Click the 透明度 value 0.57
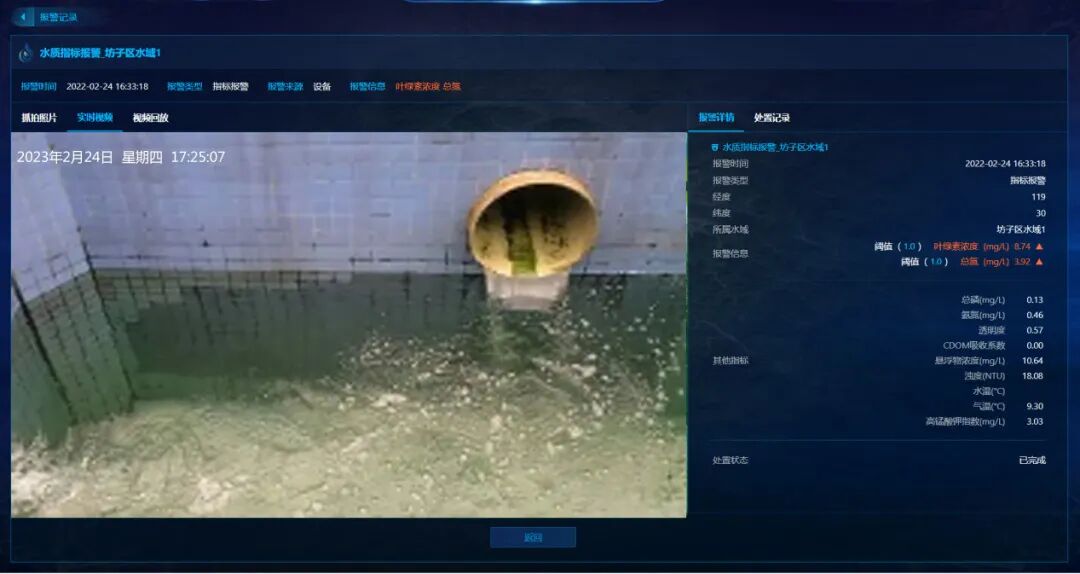 pos(1035,331)
